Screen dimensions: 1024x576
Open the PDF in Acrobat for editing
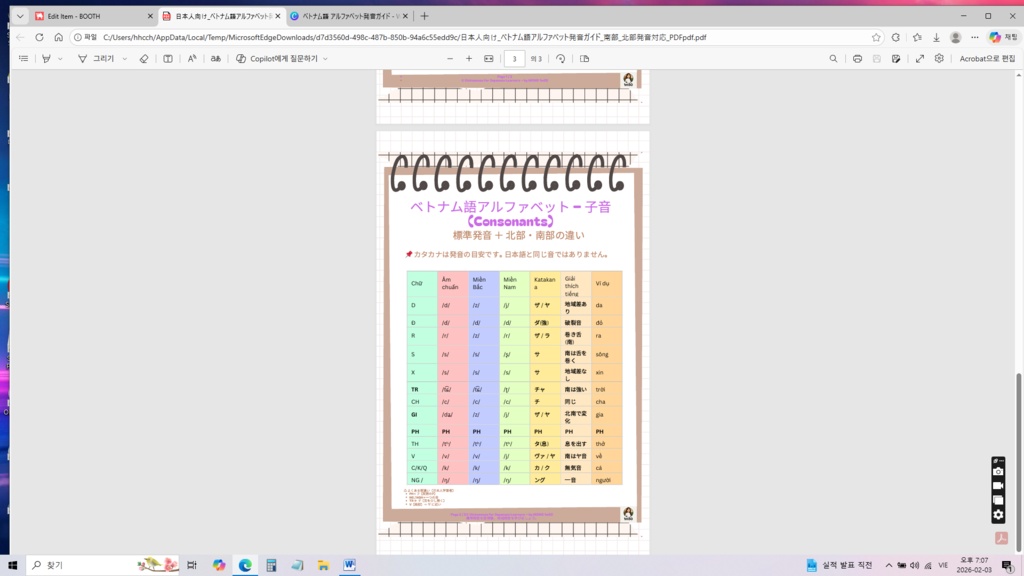tap(988, 58)
